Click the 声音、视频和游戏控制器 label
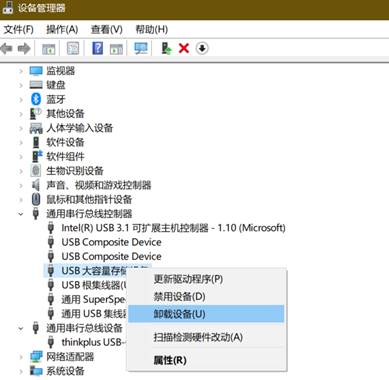Image resolution: width=389 pixels, height=380 pixels. pos(99,185)
